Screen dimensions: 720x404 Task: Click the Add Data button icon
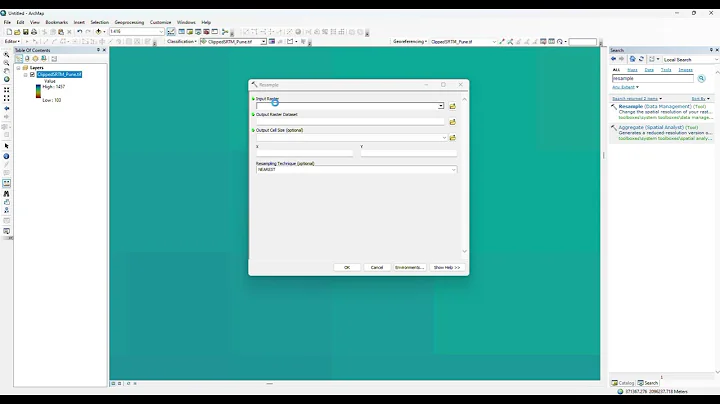pos(98,32)
